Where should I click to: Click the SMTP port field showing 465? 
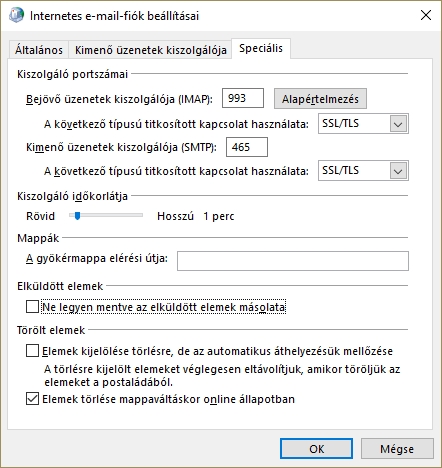247,147
